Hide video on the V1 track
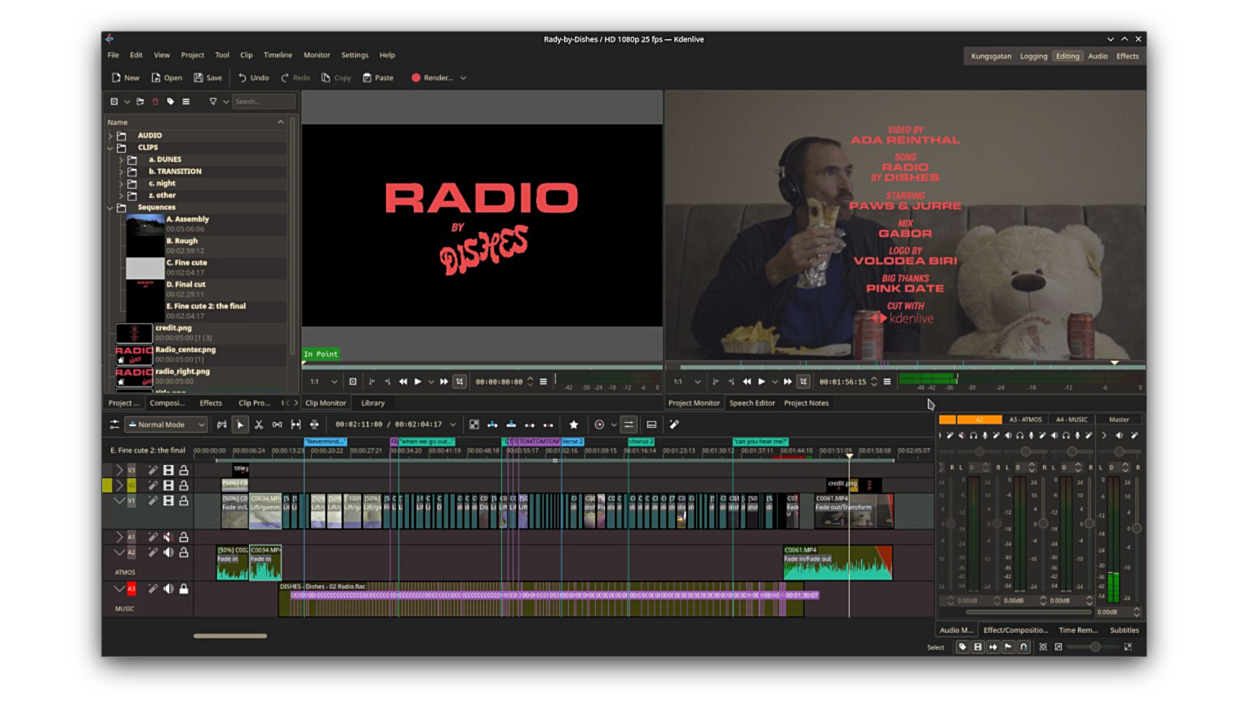The image size is (1248, 702). (x=168, y=501)
